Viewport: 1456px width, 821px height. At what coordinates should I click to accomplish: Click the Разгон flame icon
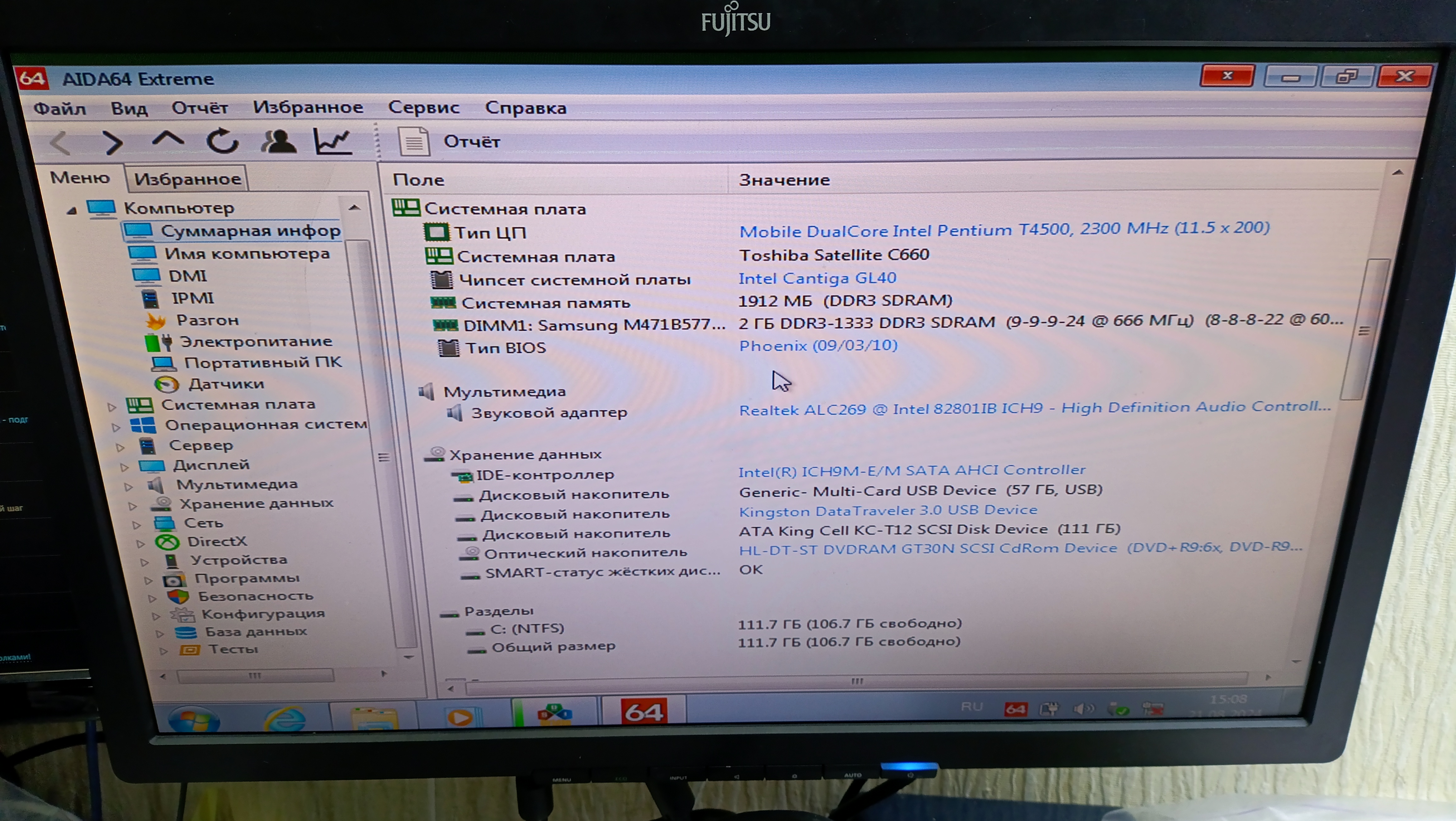[x=156, y=320]
